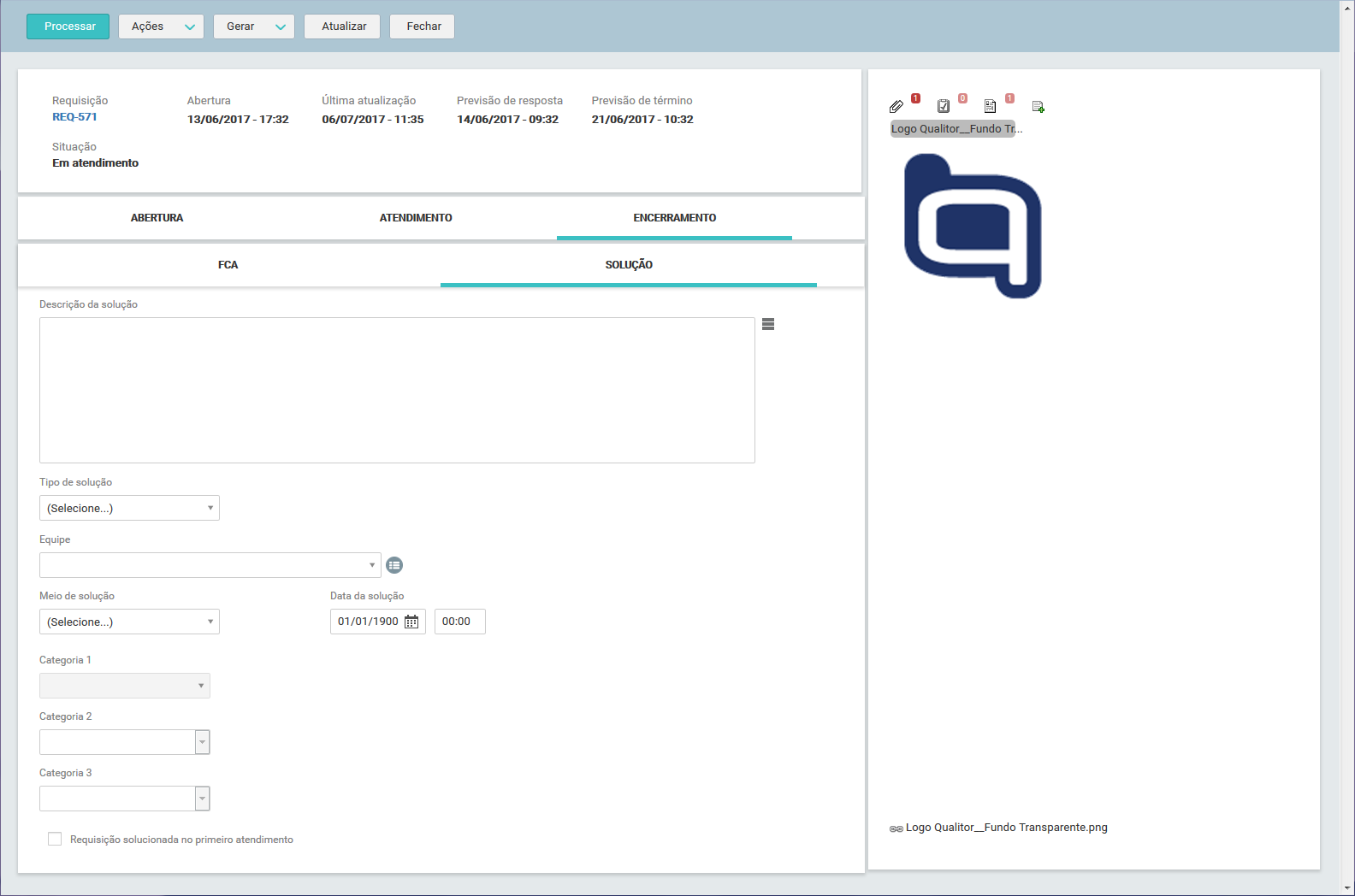The image size is (1355, 896).
Task: Click the link icon beside the attachment filename
Action: tap(896, 828)
